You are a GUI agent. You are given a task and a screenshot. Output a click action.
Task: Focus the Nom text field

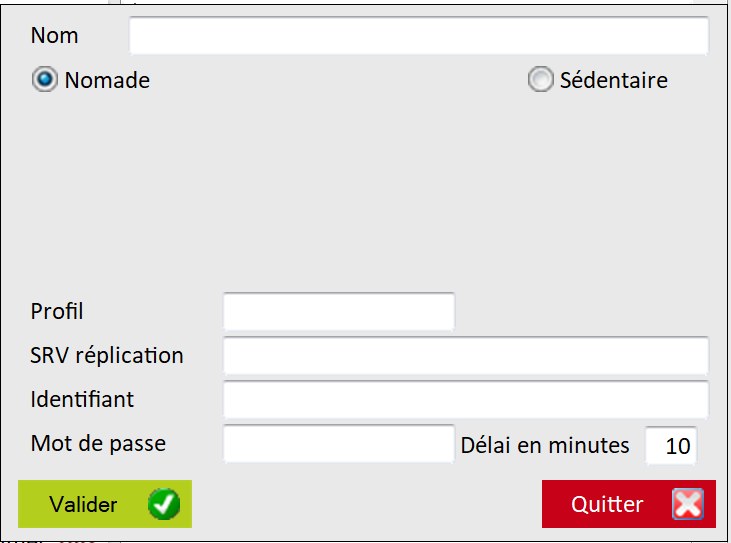pos(418,36)
